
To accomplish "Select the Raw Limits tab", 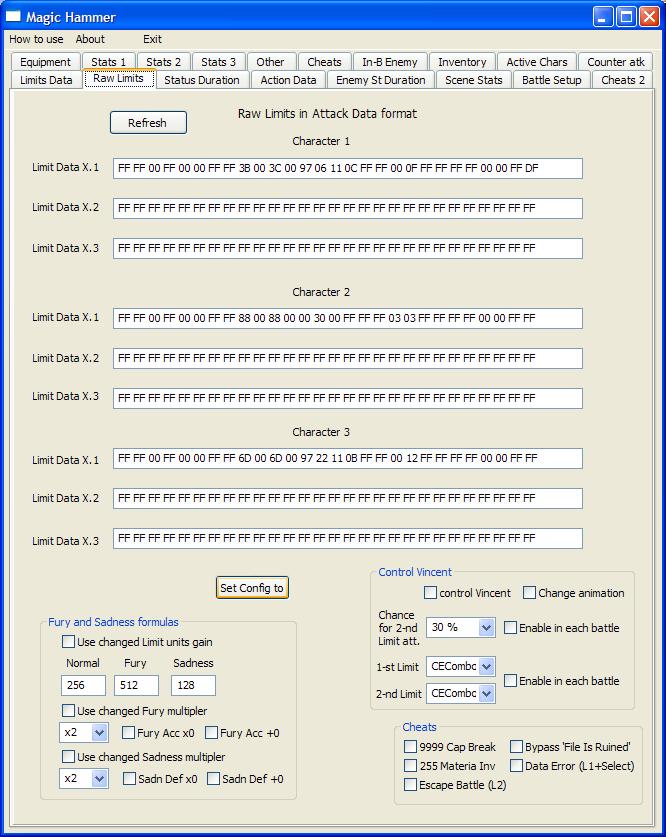I will point(118,78).
